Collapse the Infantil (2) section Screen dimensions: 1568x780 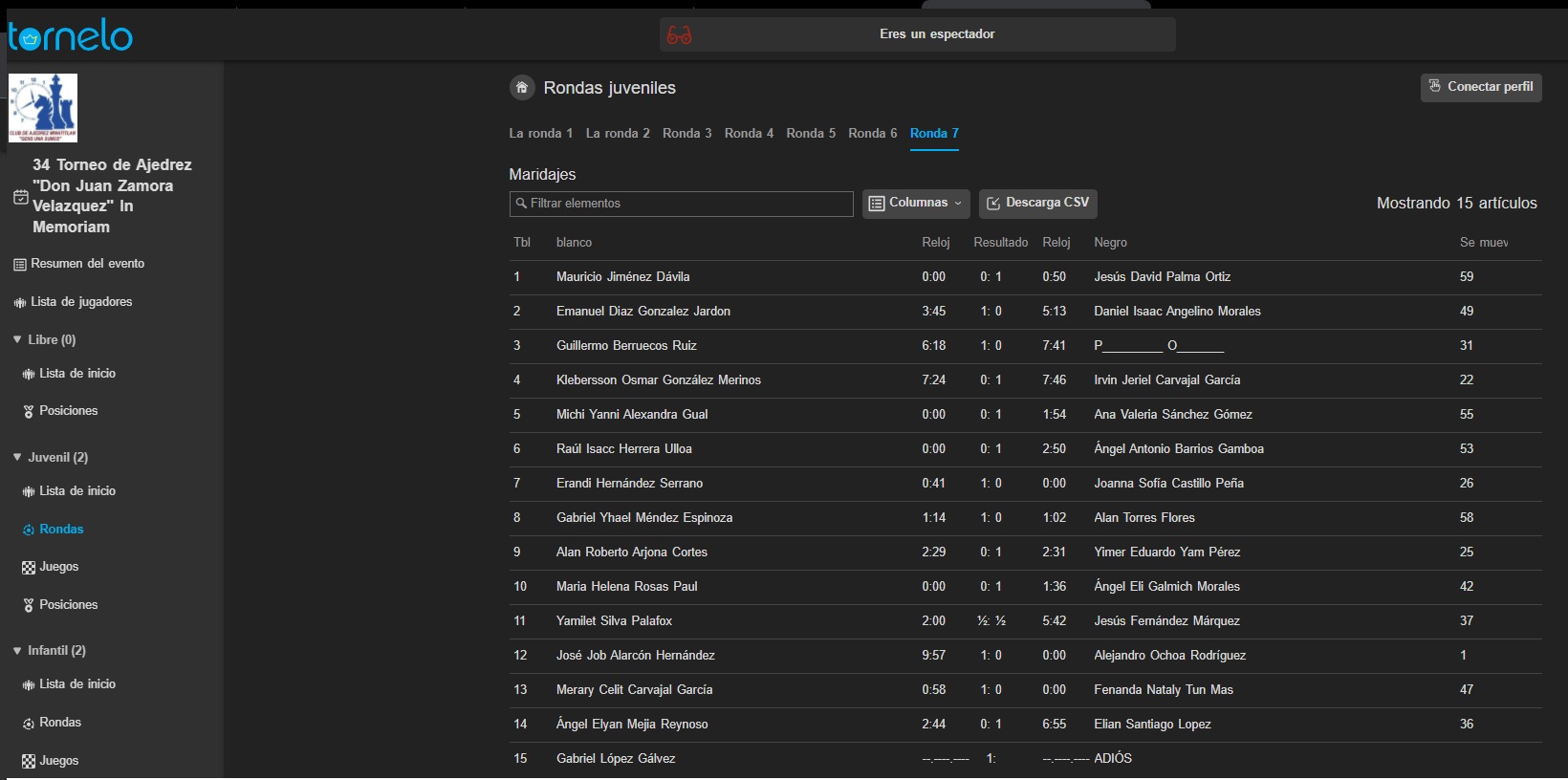pos(17,650)
